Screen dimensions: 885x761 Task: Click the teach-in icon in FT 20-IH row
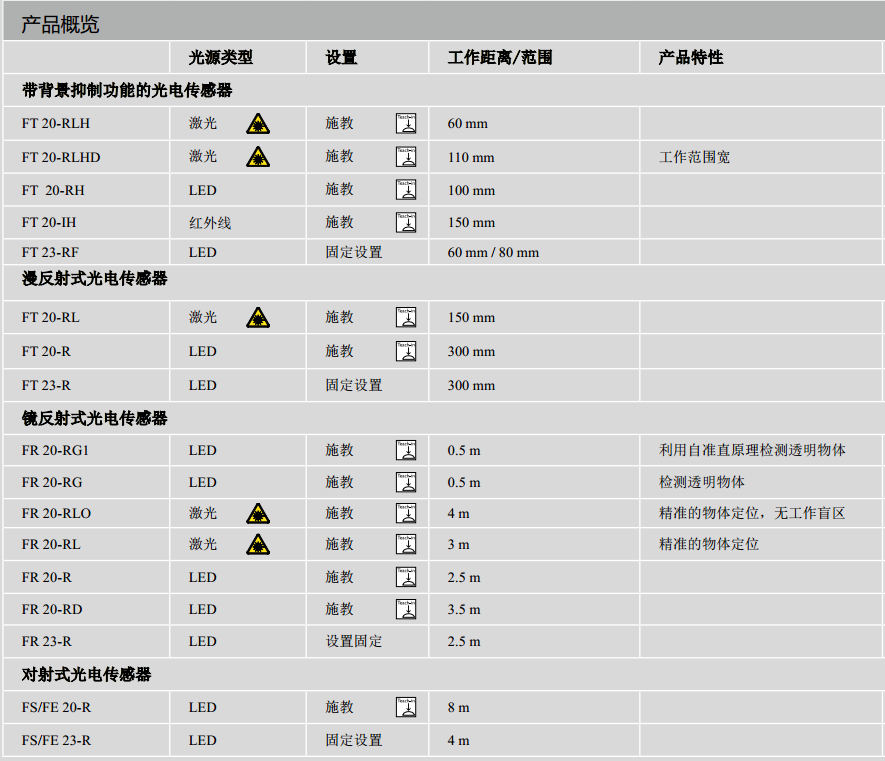point(406,223)
